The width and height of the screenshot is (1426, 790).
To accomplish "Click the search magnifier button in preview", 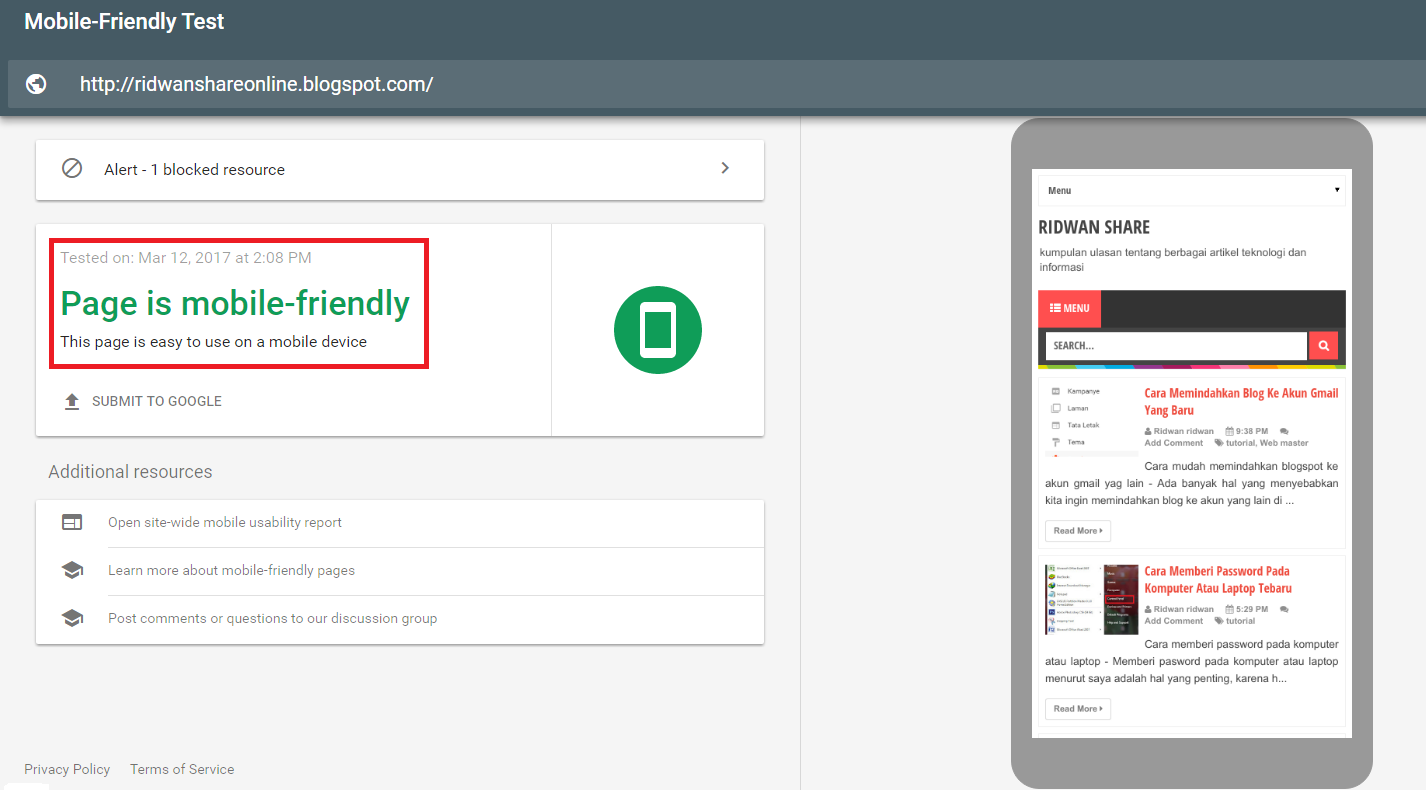I will 1323,345.
